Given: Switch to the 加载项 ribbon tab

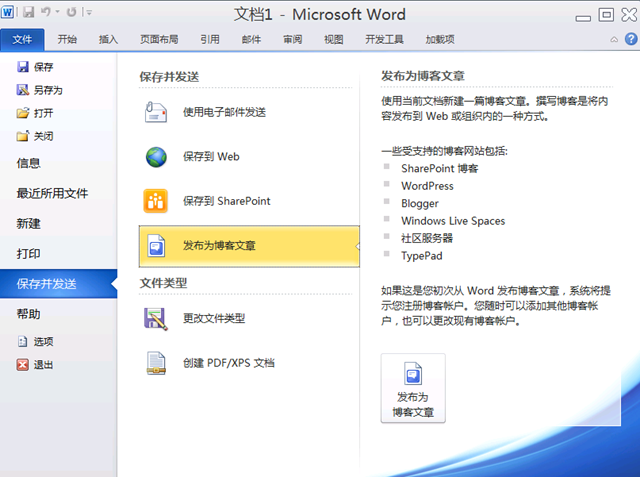Looking at the screenshot, I should click(440, 40).
